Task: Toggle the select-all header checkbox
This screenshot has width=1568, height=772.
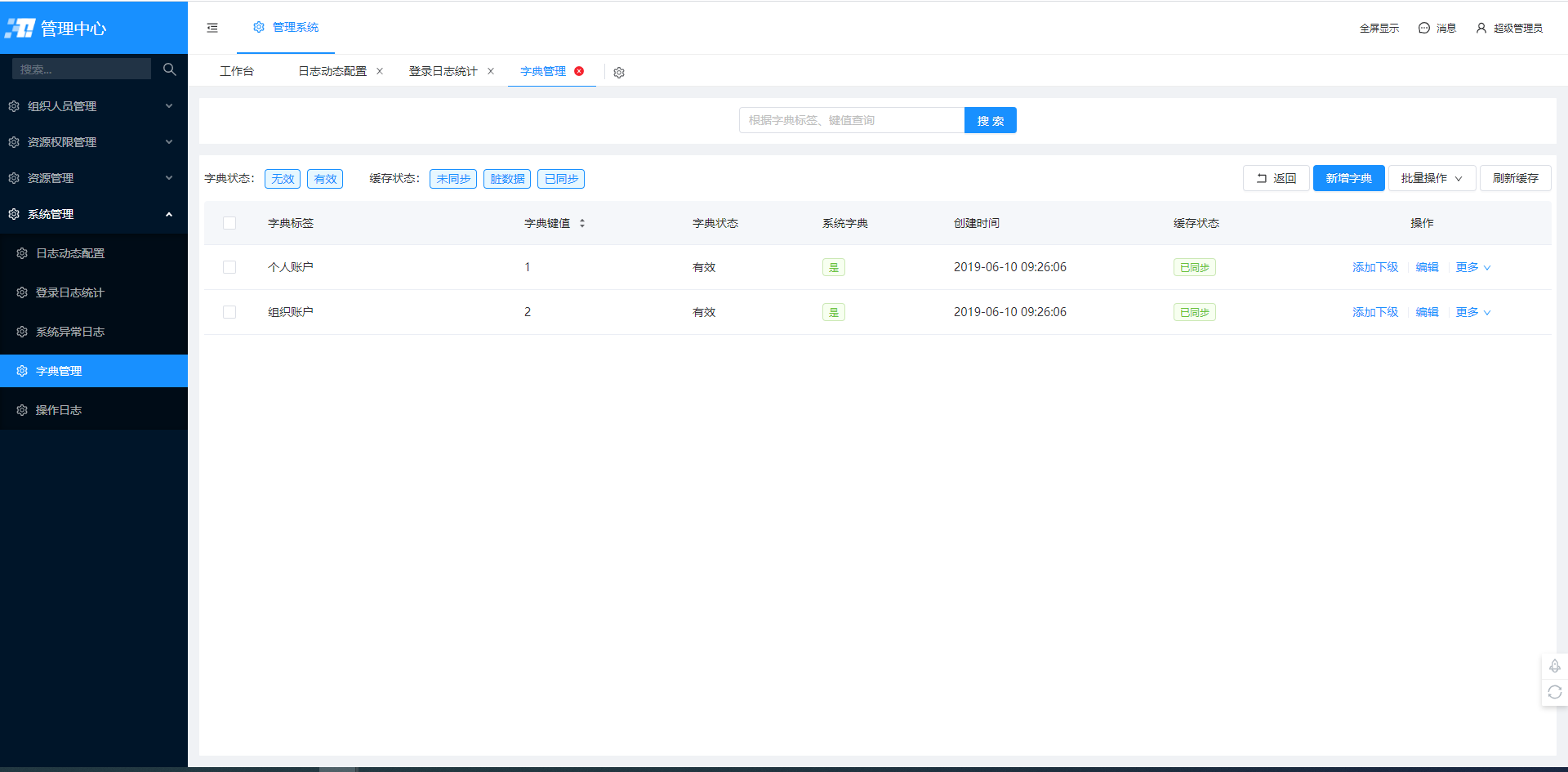Action: (x=229, y=223)
